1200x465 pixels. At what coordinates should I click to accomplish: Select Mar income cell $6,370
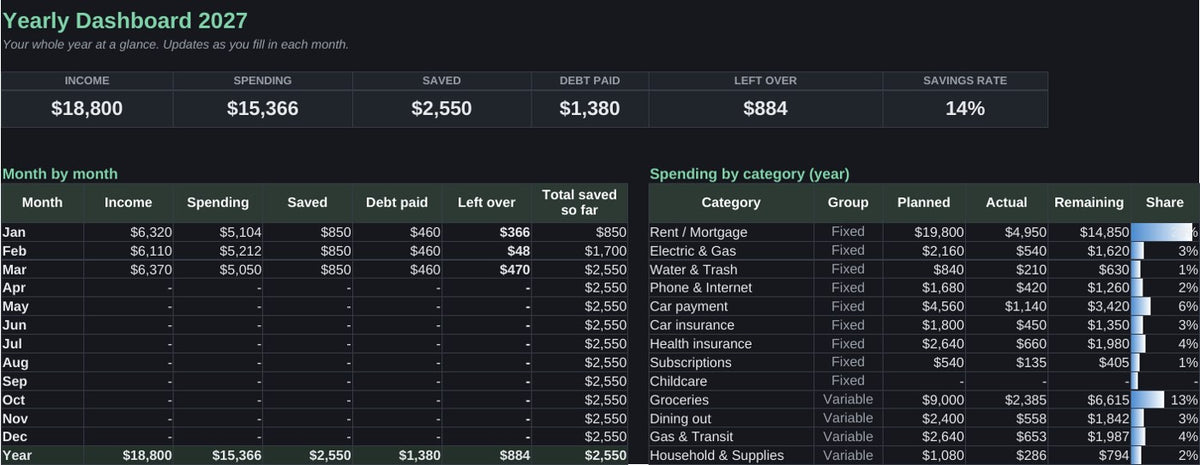point(129,269)
